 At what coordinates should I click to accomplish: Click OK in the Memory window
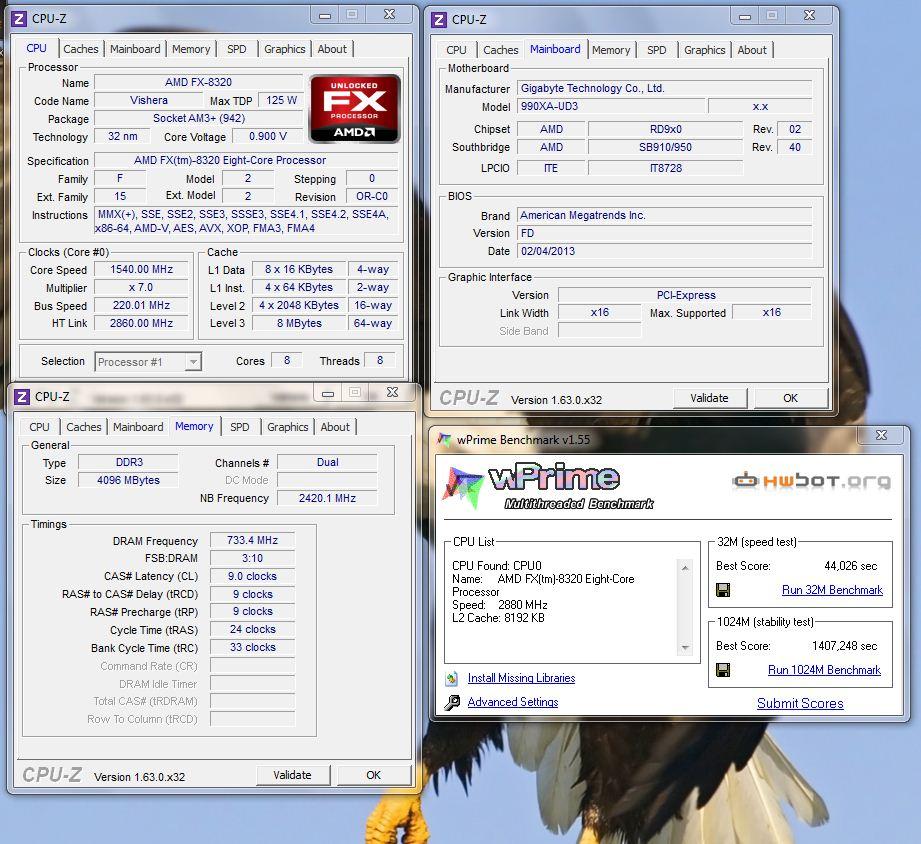tap(374, 775)
